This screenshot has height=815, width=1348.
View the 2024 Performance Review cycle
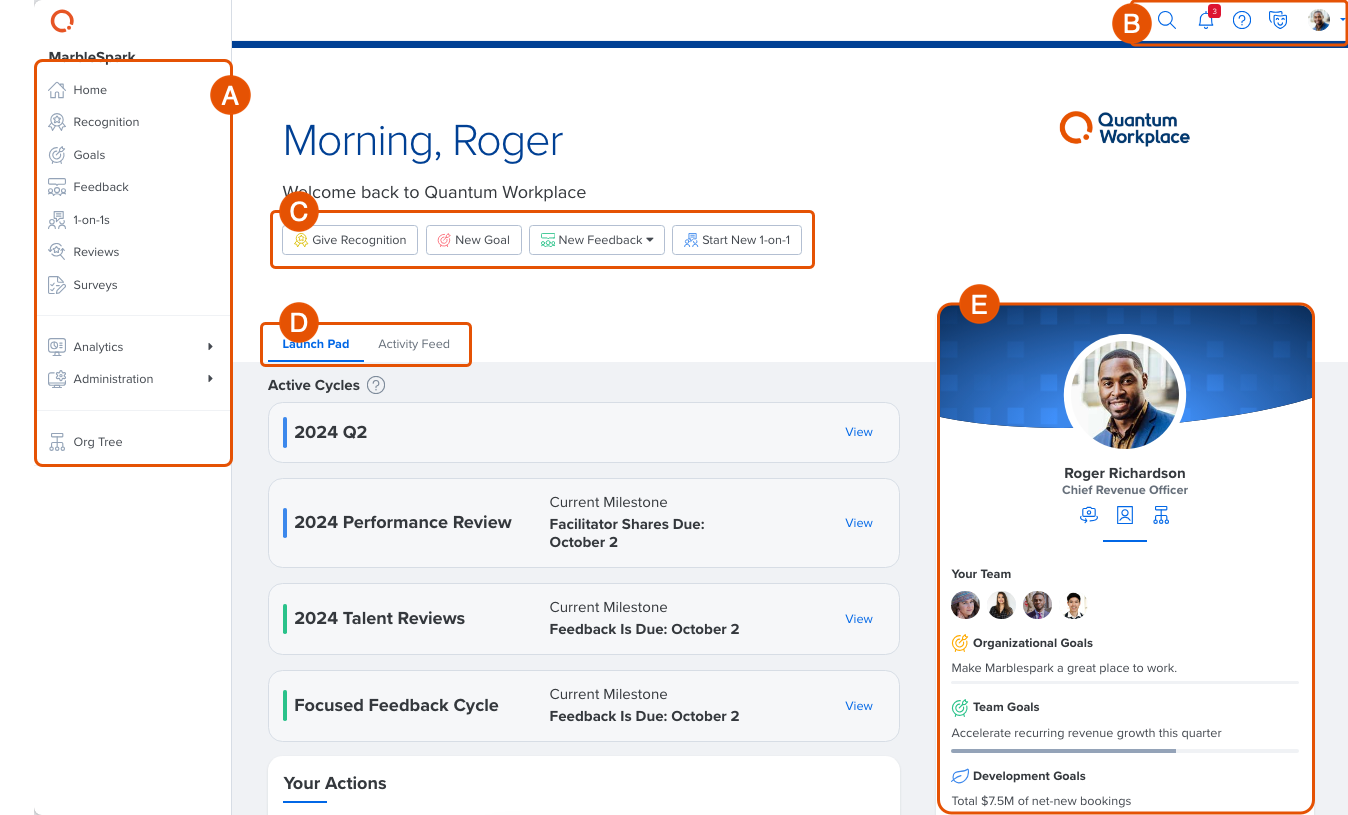pos(858,522)
